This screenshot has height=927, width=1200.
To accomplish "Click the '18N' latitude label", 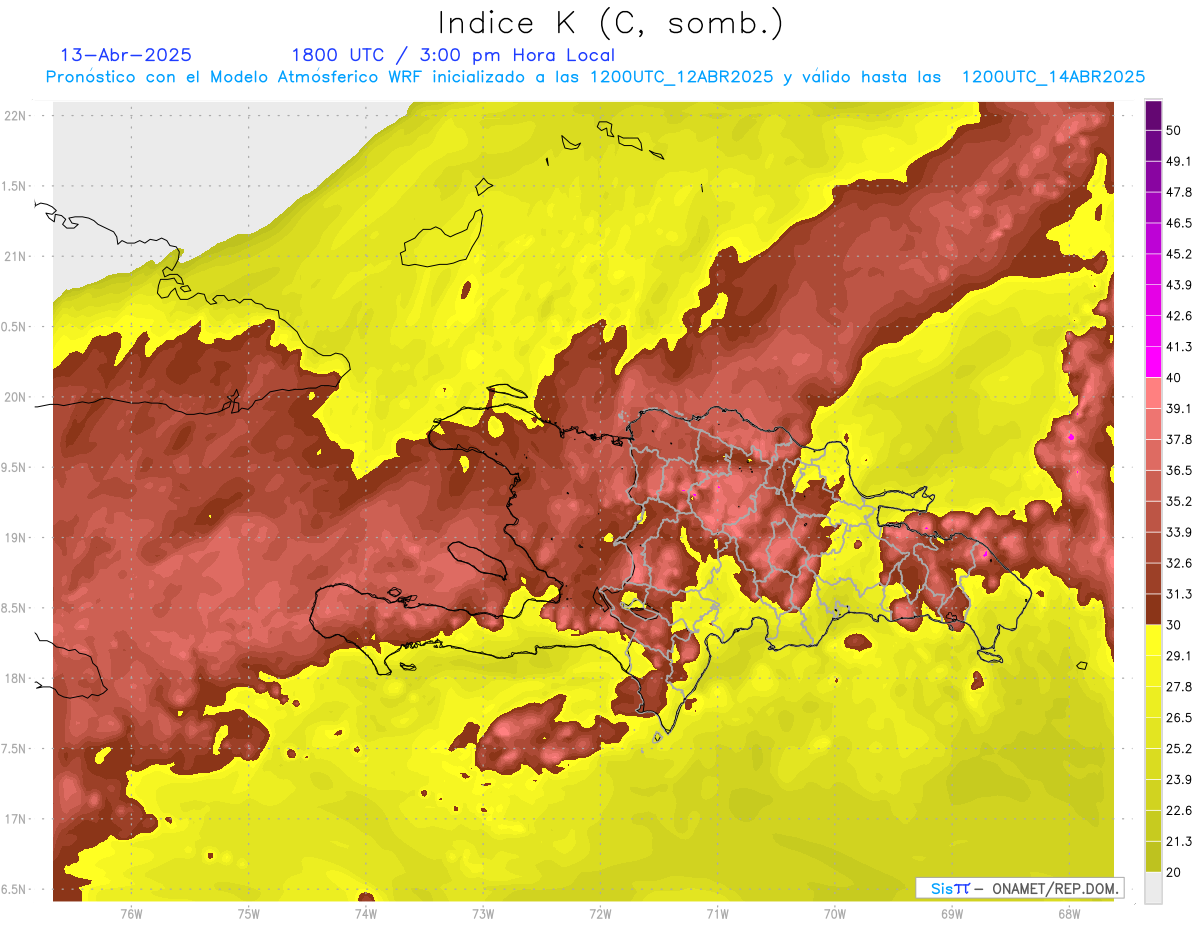I will coord(15,678).
